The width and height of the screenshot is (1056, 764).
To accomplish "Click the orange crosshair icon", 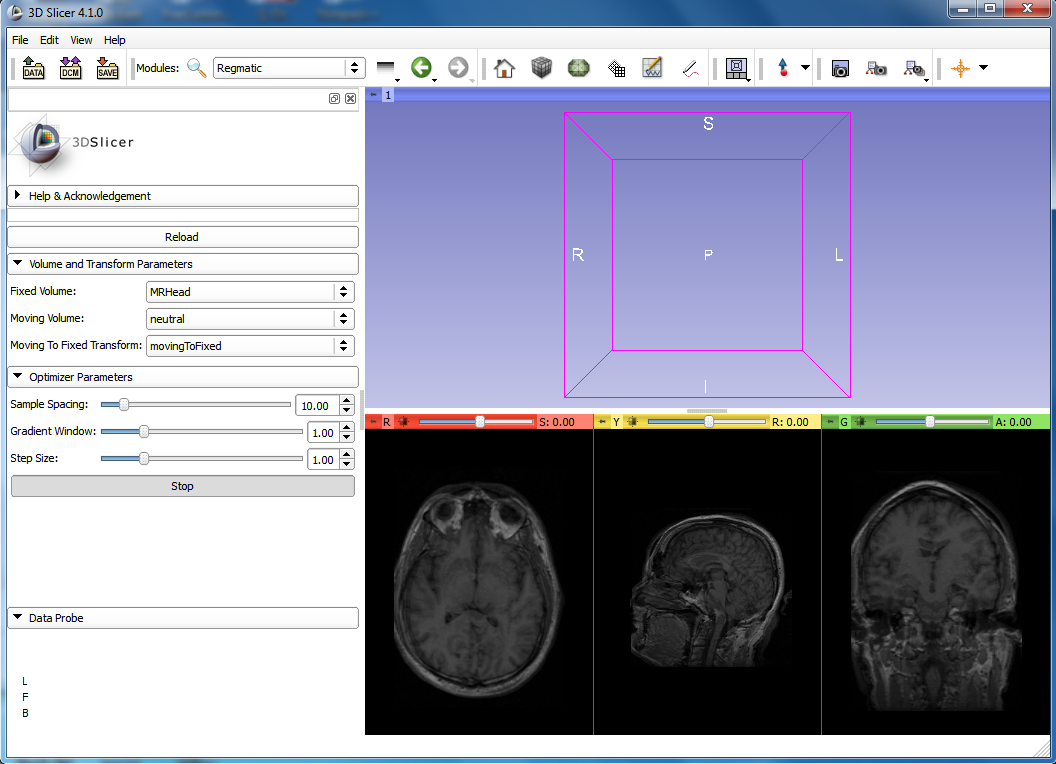I will 960,68.
